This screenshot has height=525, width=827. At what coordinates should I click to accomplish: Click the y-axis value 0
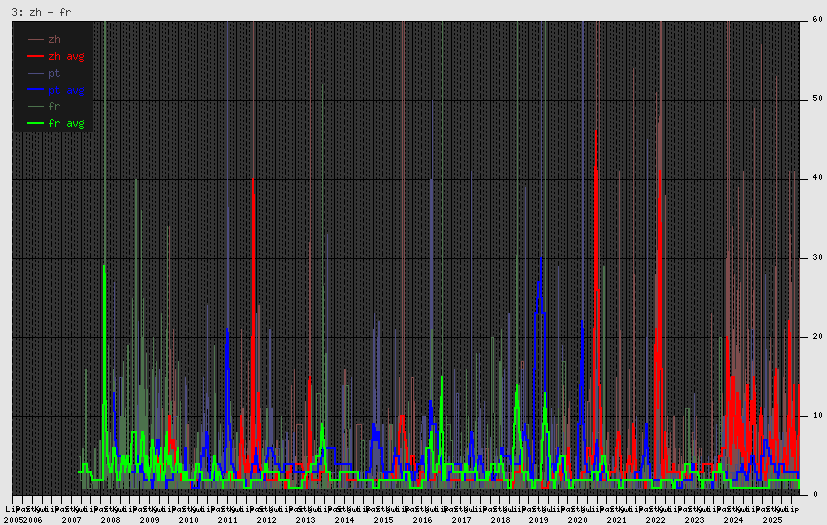tap(815, 495)
